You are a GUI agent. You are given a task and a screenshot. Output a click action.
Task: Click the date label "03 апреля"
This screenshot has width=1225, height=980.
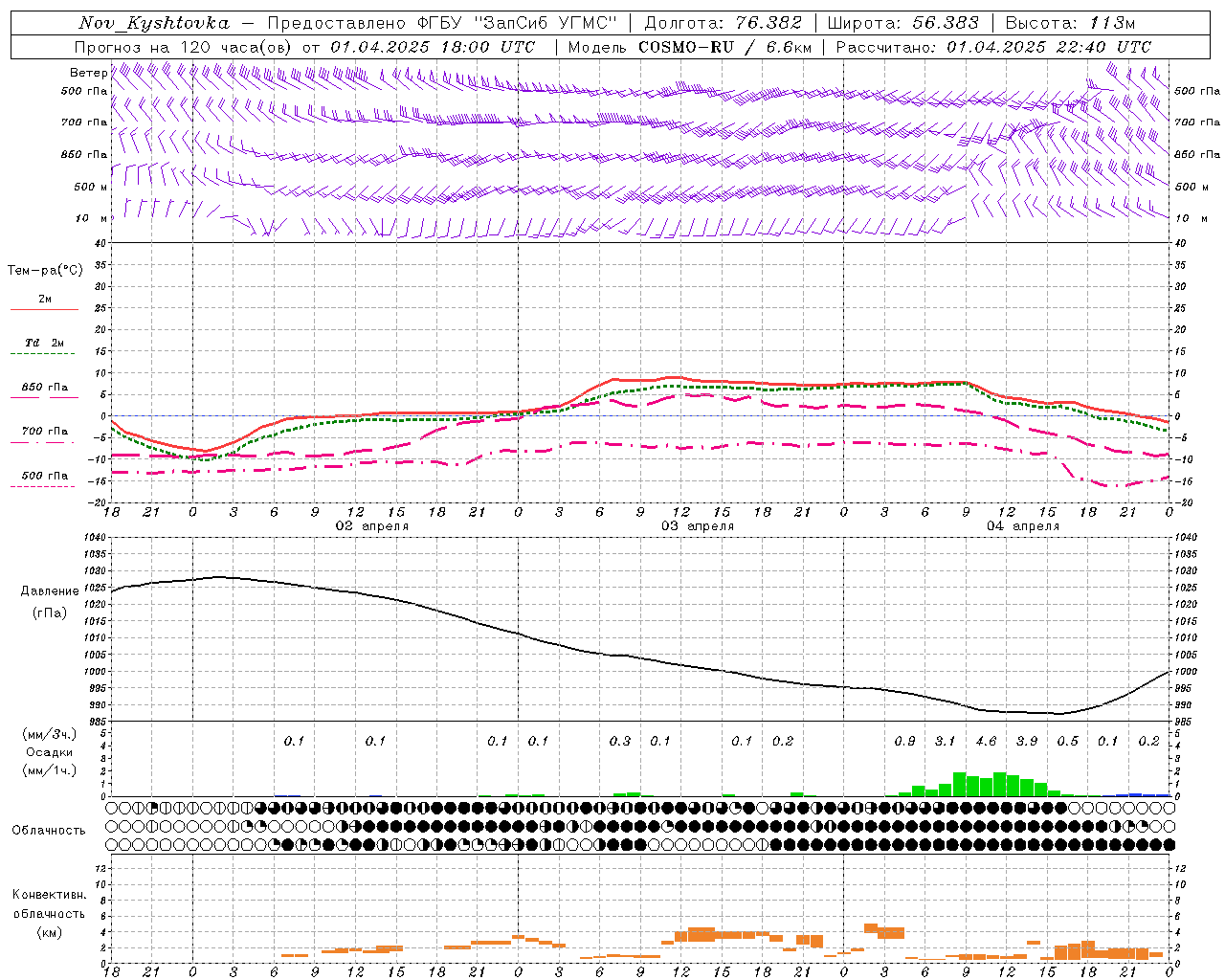pyautogui.click(x=698, y=526)
